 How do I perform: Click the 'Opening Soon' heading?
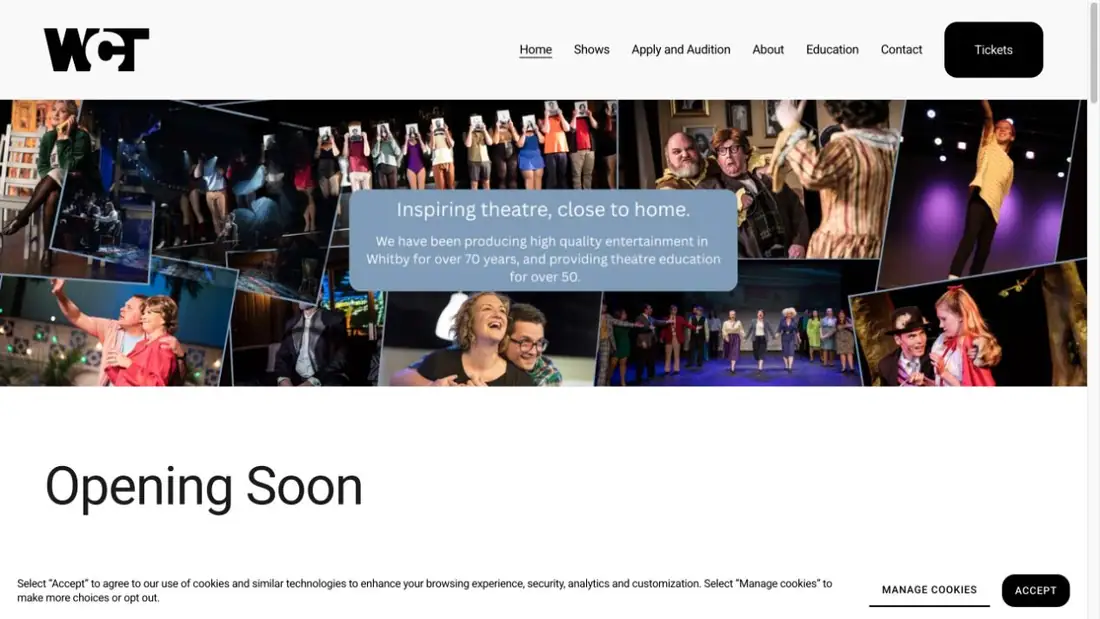(203, 486)
